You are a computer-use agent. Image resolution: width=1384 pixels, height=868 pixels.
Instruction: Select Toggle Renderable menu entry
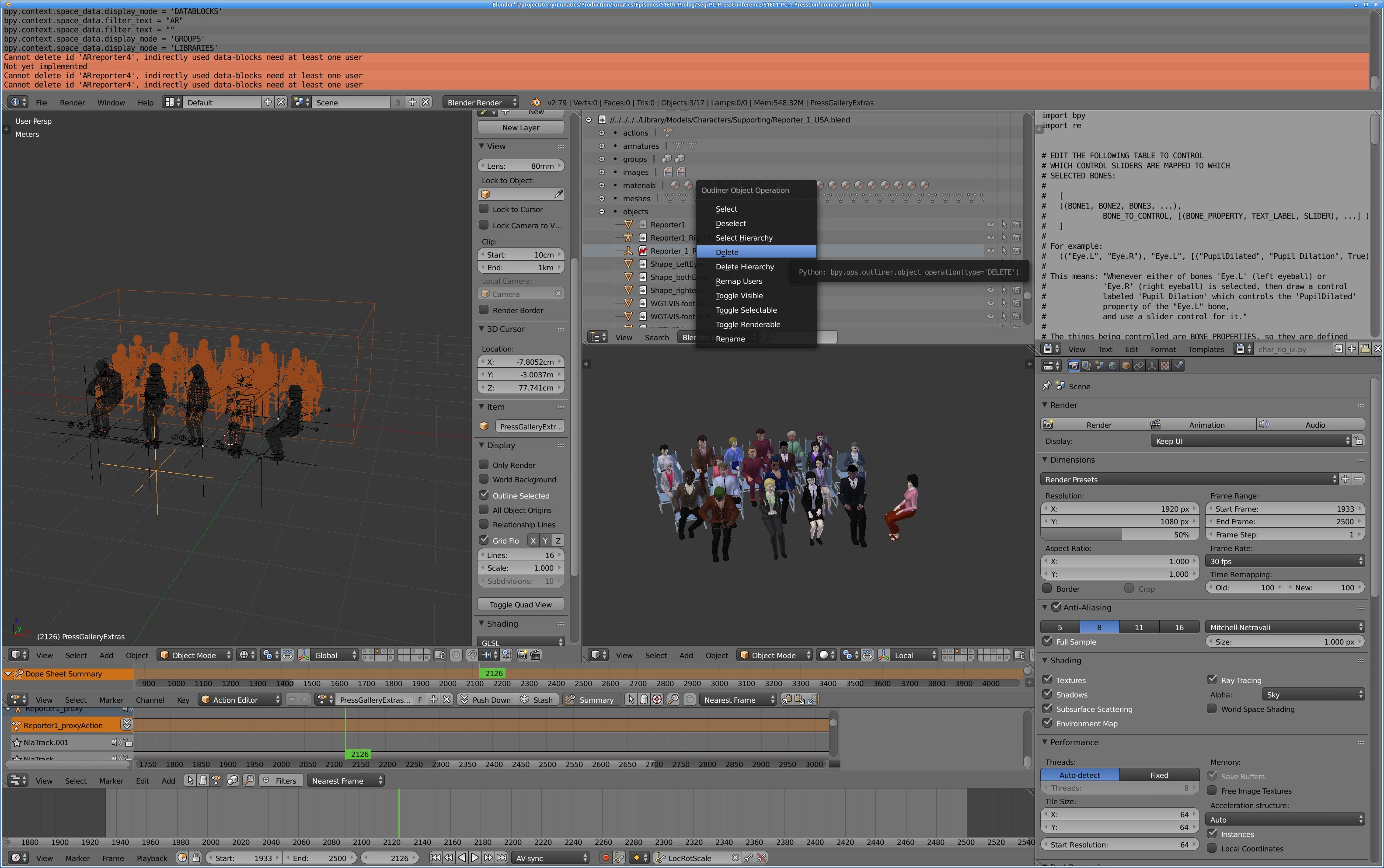(x=747, y=324)
